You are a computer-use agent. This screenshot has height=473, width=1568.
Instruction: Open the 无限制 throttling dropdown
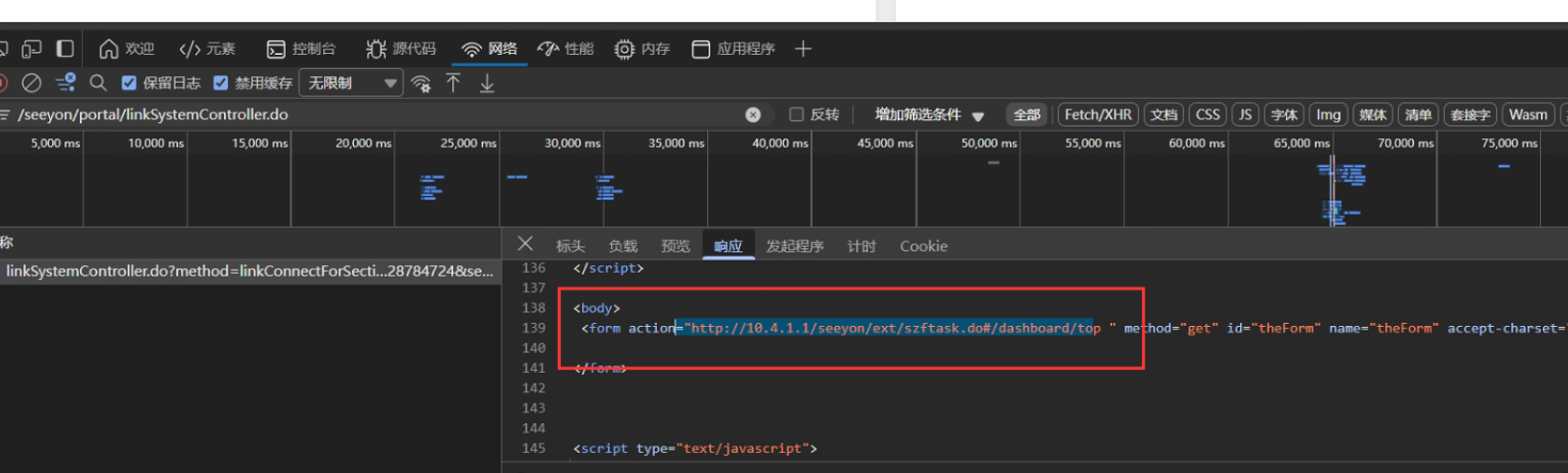[351, 83]
